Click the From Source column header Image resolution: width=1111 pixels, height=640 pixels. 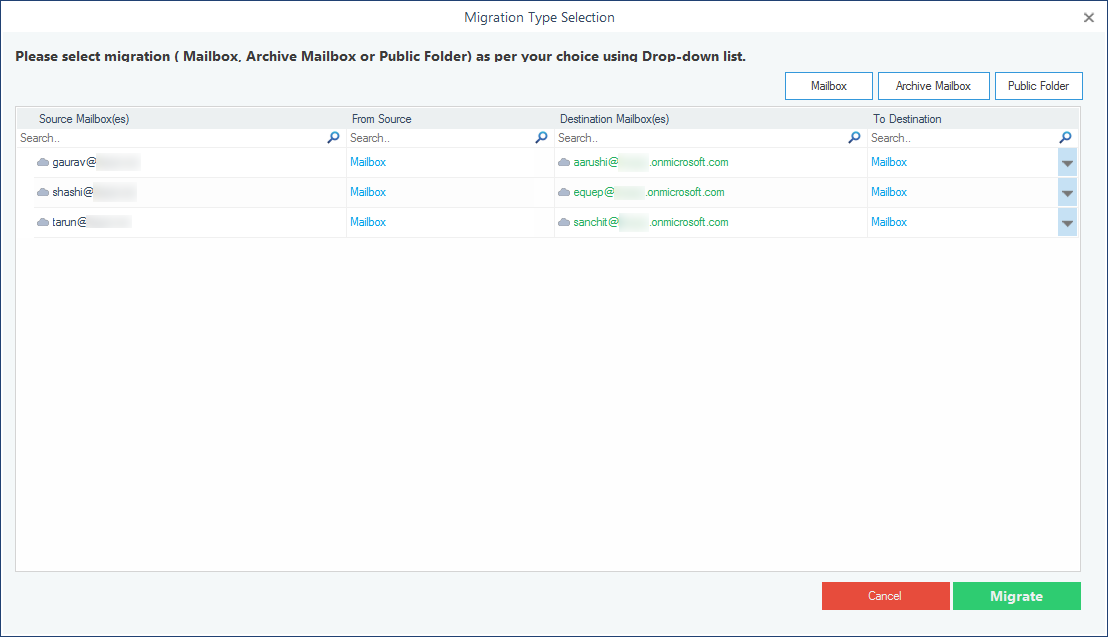click(x=381, y=119)
